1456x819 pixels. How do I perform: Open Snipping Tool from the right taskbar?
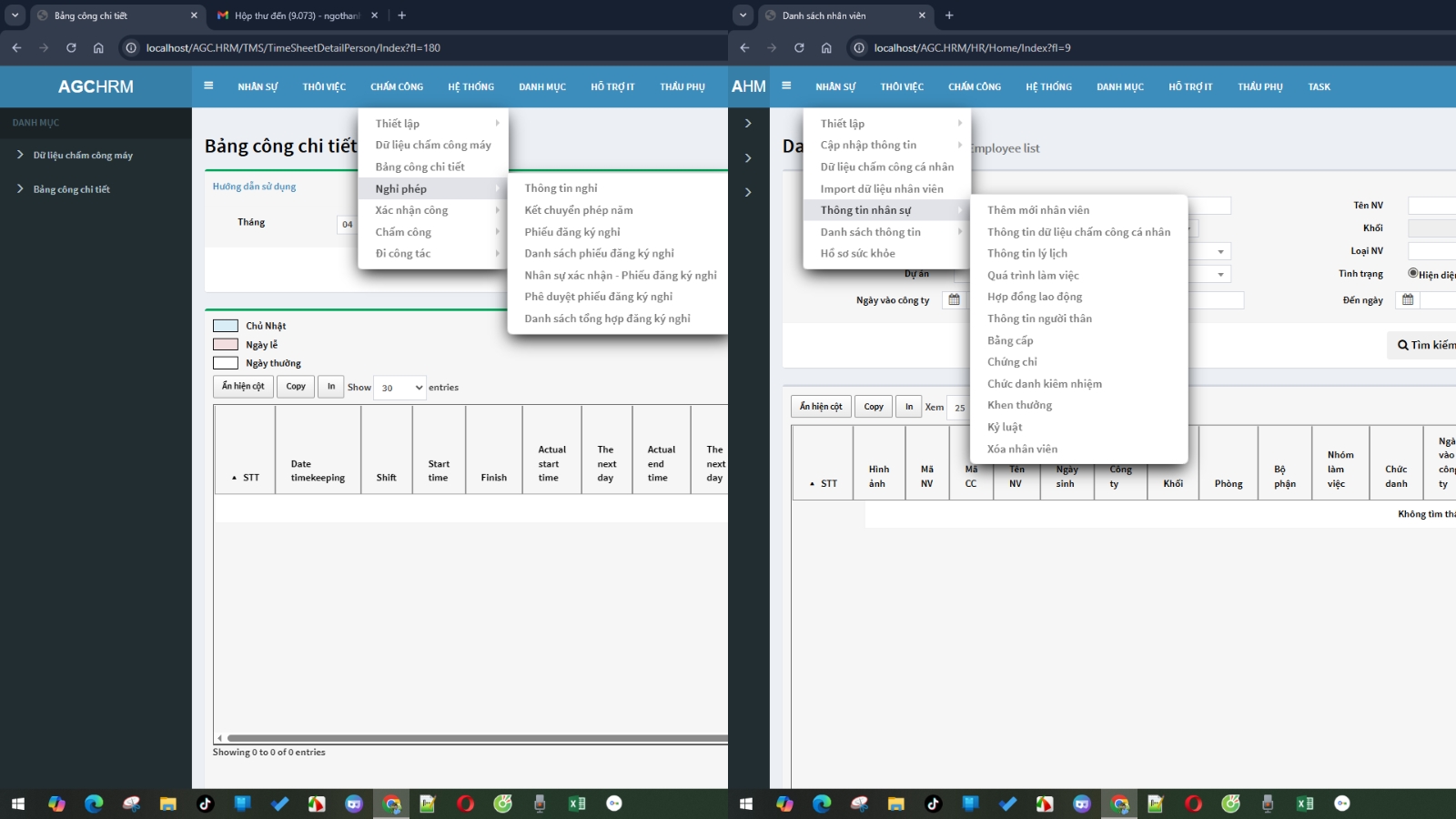(x=860, y=804)
